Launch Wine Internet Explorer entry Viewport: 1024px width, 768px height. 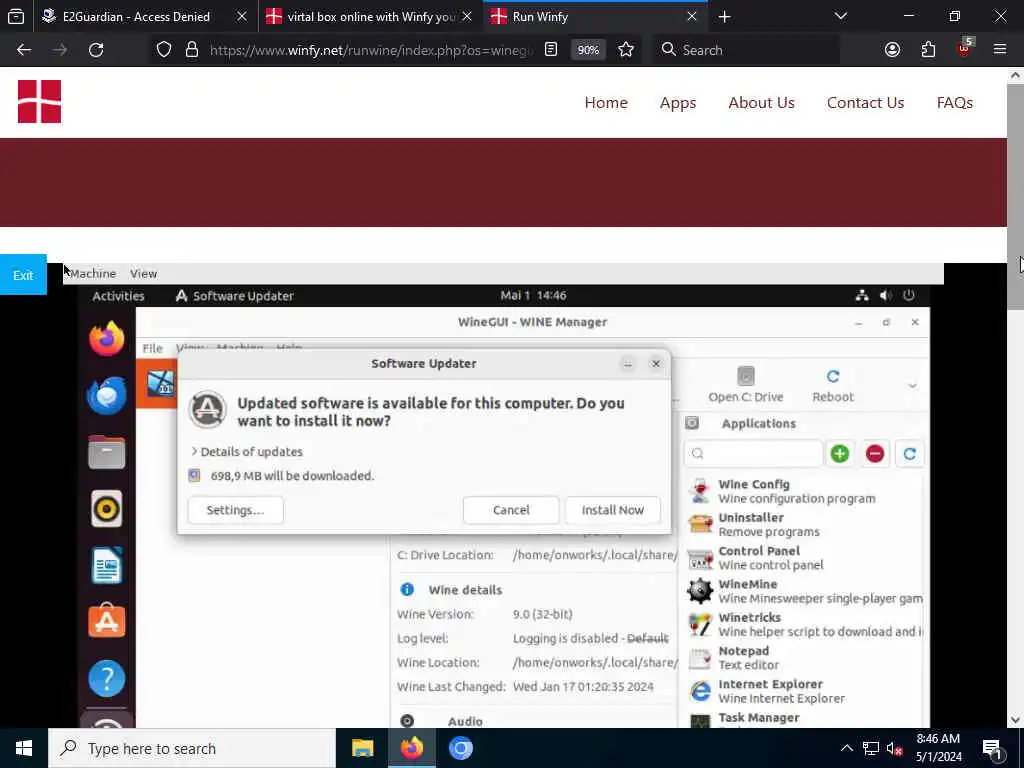coord(805,691)
